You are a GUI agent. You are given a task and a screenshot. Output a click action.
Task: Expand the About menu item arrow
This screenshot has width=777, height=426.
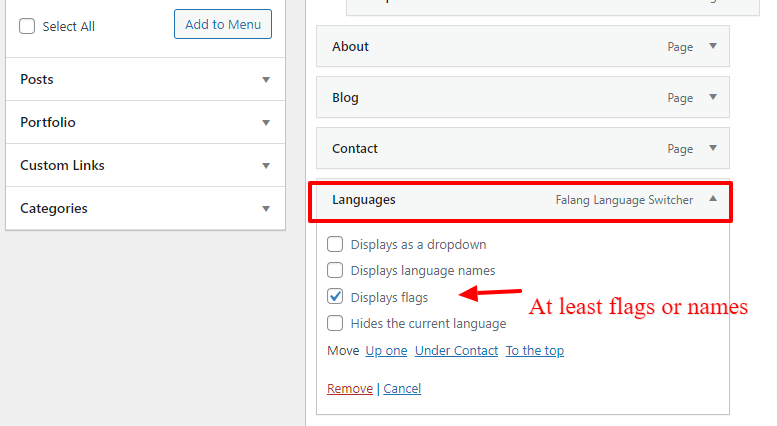click(x=713, y=46)
